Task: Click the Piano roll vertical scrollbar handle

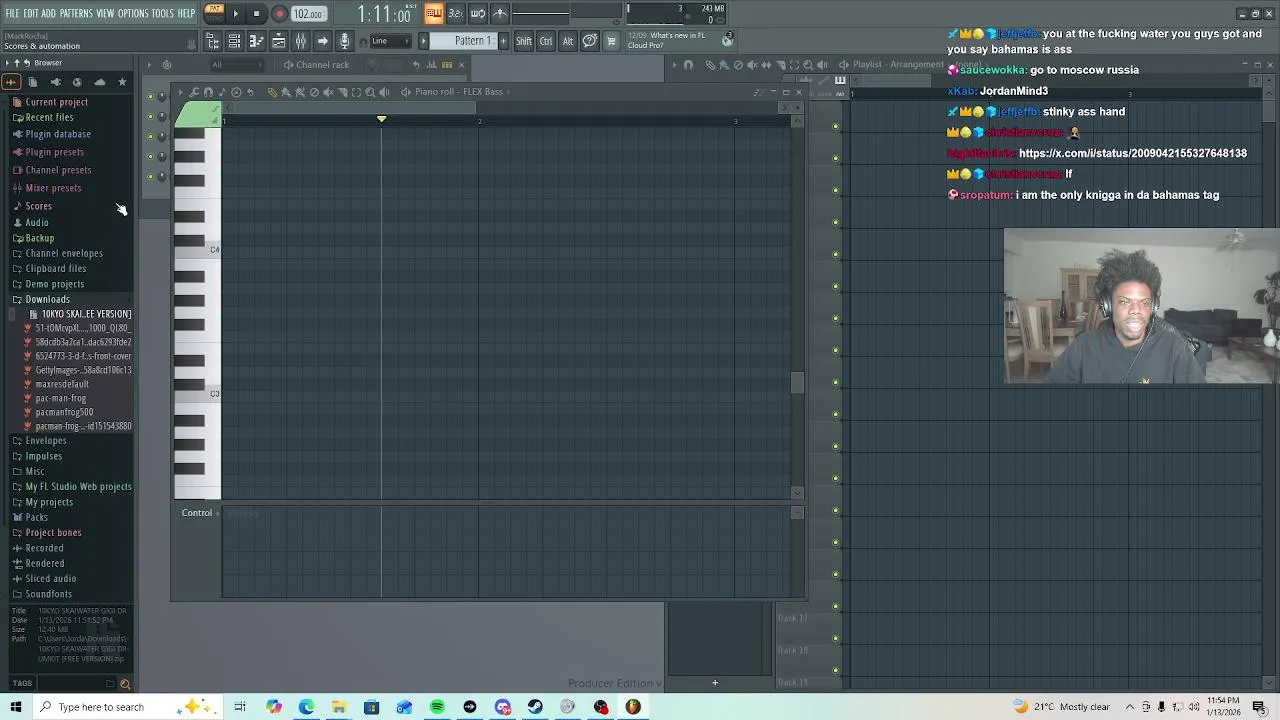Action: [797, 383]
